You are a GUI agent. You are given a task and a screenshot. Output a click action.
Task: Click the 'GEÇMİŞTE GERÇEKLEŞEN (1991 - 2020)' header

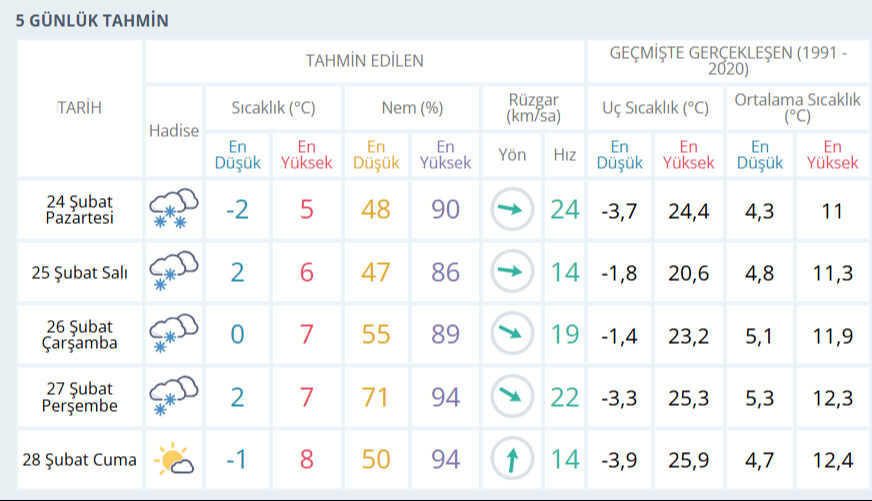click(x=728, y=61)
